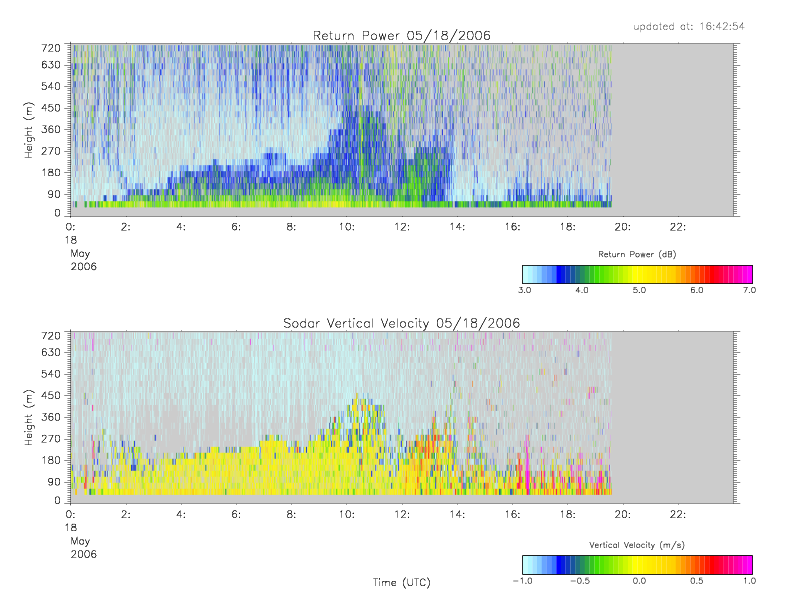Click the 0.5 tick on Vertical Velocity colorbar
791x611 pixels.
[x=697, y=581]
